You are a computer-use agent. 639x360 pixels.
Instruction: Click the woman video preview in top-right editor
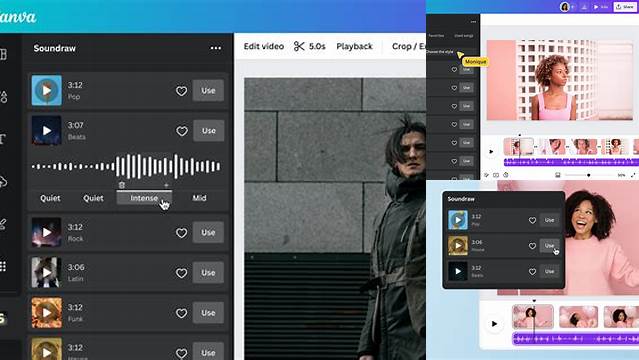[560, 80]
